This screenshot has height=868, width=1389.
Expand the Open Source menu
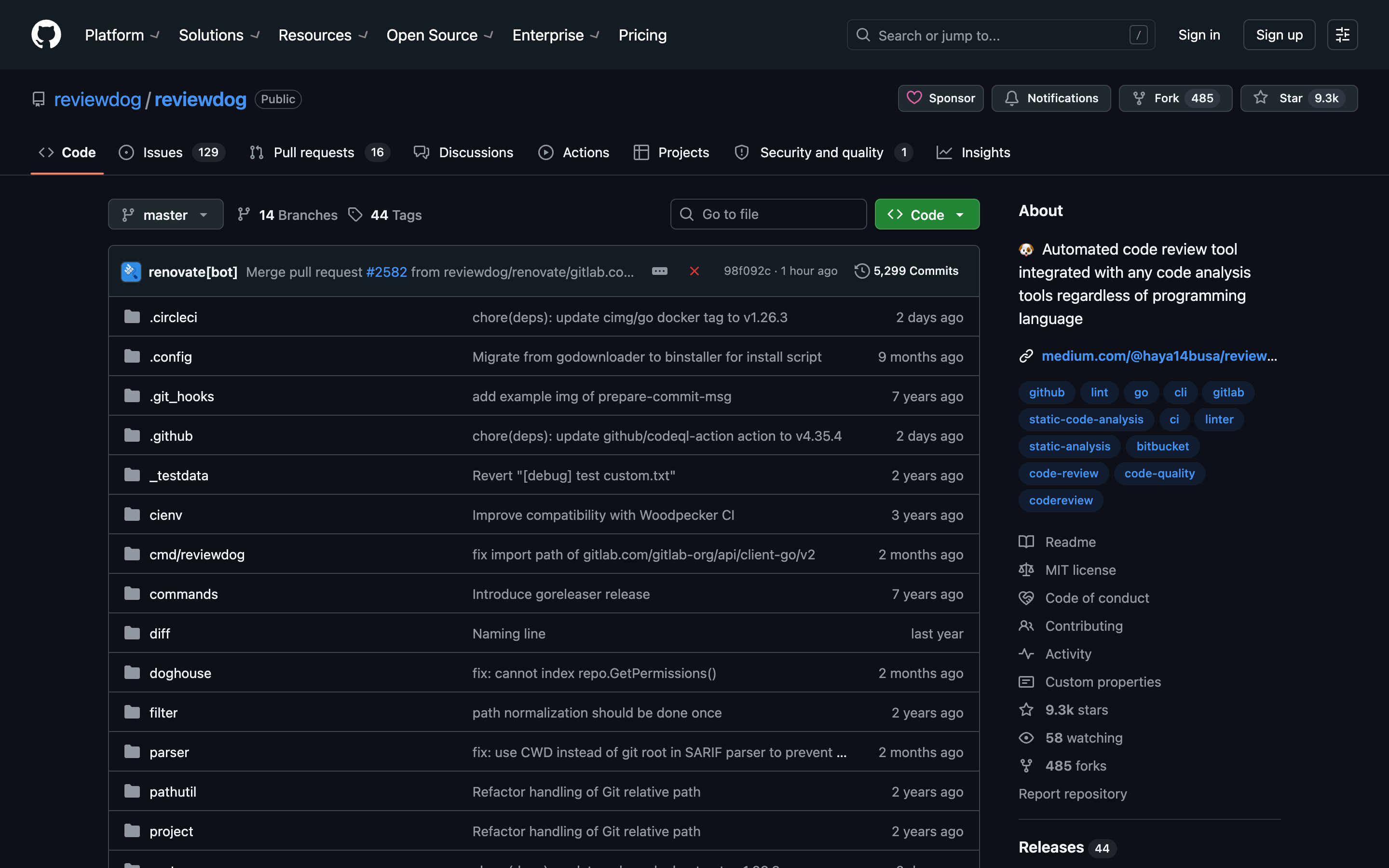click(440, 35)
